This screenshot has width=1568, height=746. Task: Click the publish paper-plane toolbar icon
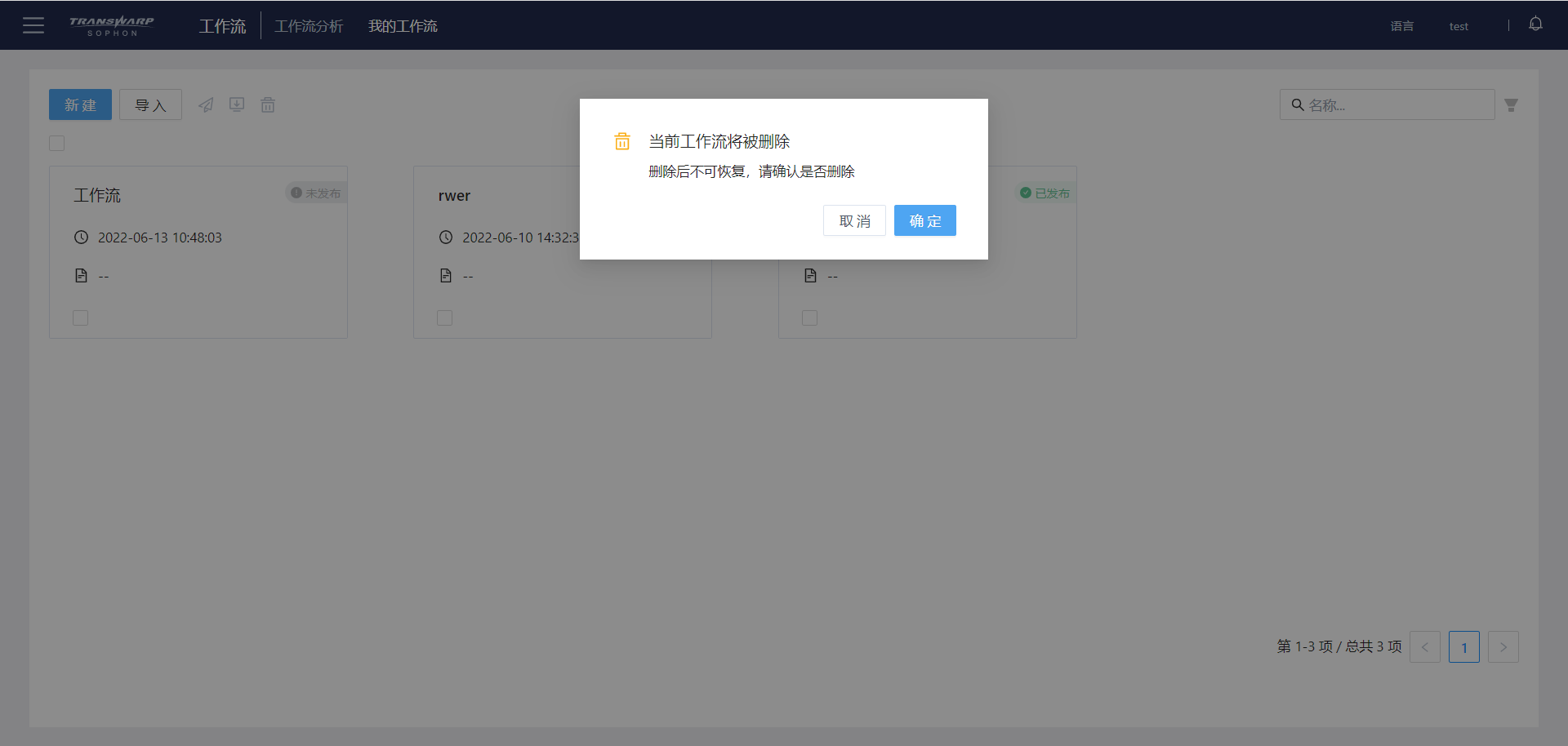[x=206, y=104]
